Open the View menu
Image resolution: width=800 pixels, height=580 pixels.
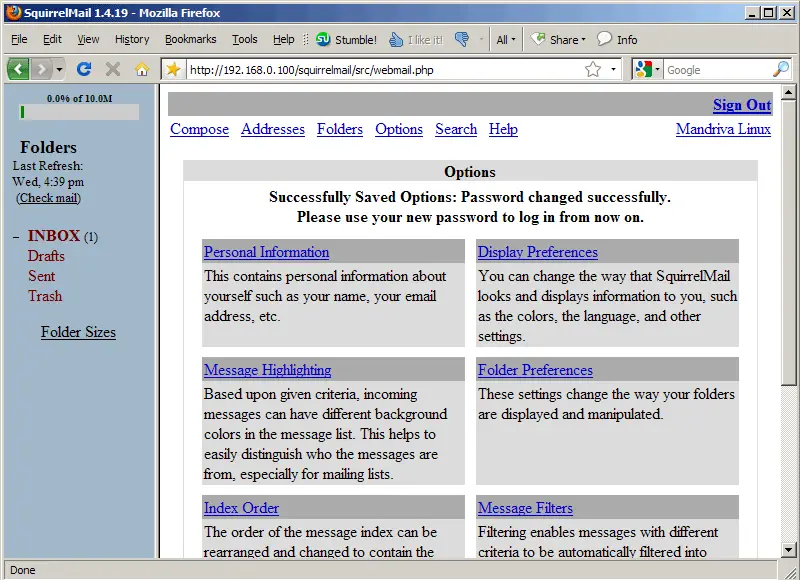pos(88,39)
